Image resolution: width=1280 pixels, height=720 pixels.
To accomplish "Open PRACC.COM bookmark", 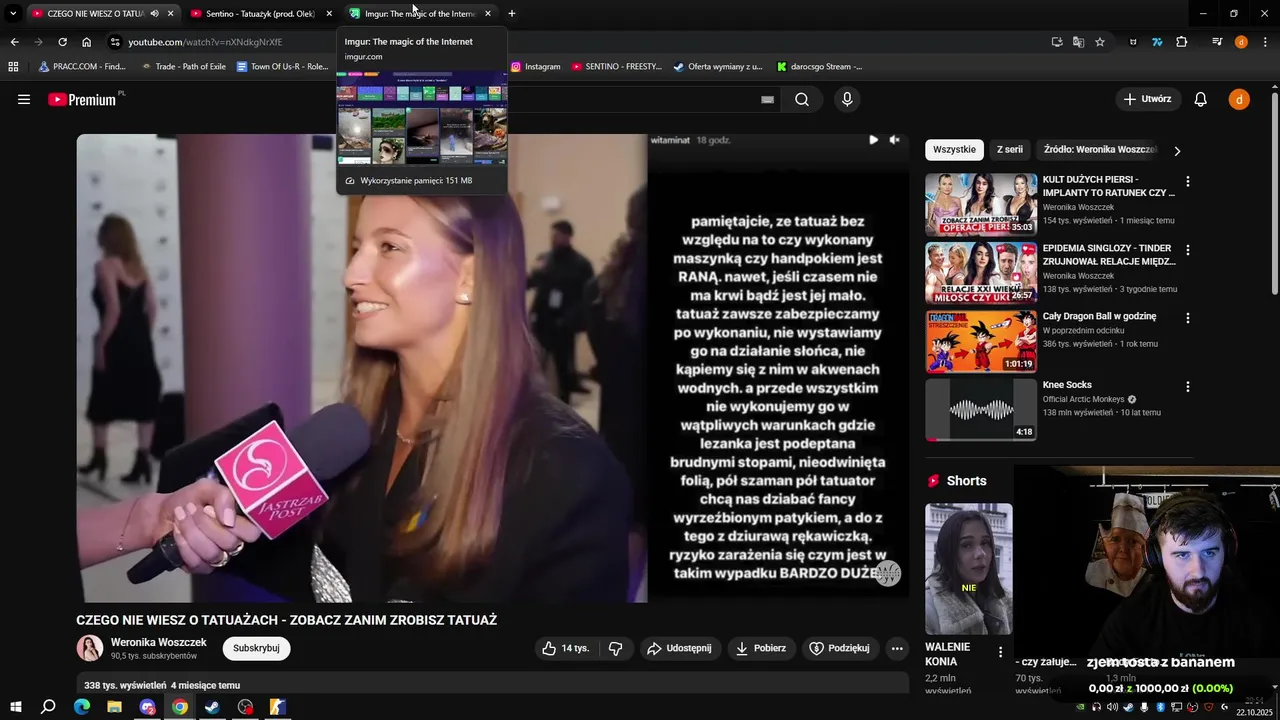I will pos(82,67).
